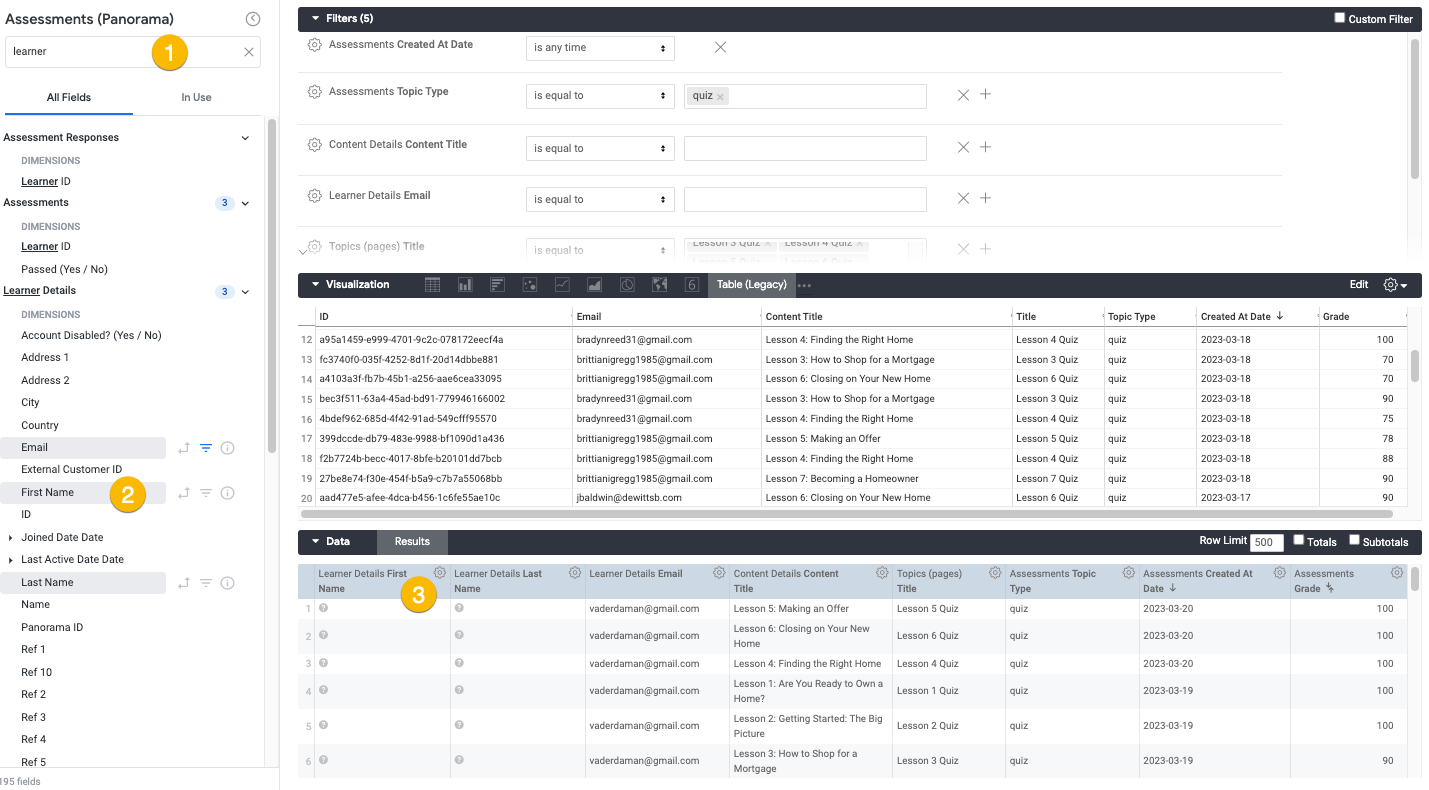The height and width of the screenshot is (790, 1429).
Task: Click the filter icon beside Email field
Action: point(206,448)
